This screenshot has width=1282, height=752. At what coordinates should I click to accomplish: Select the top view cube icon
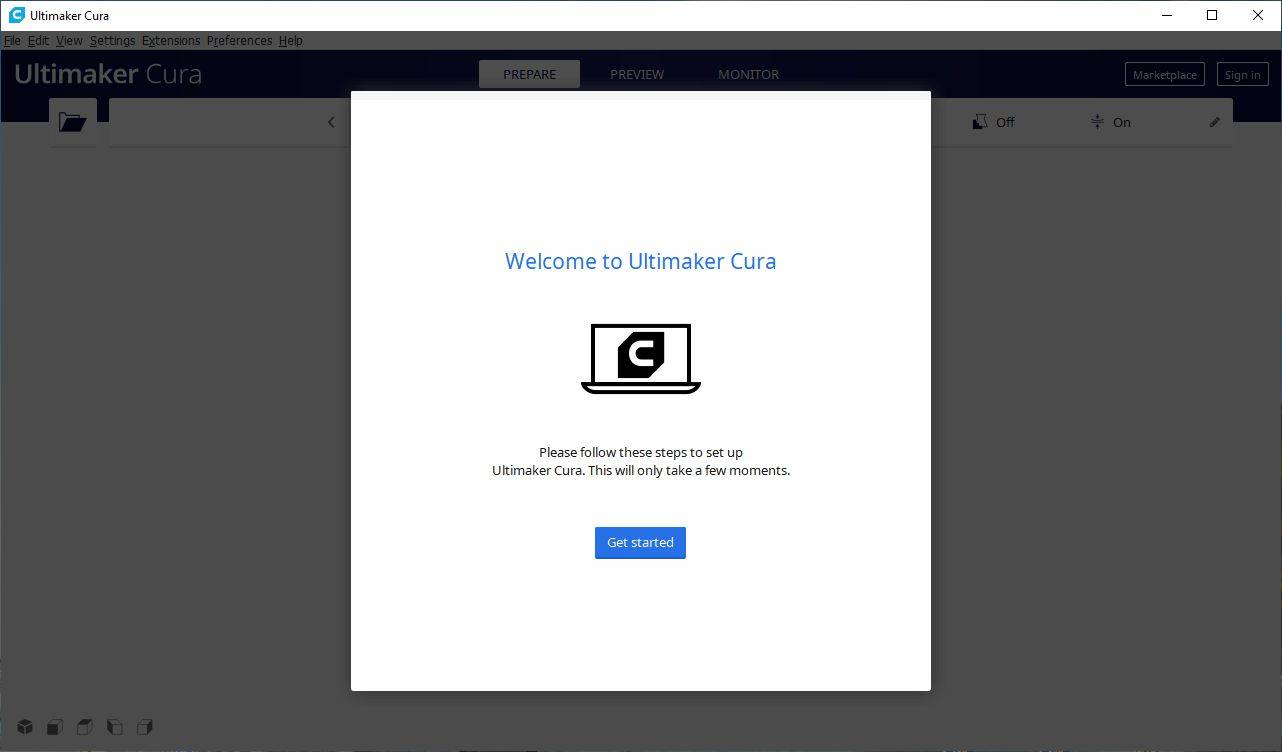[85, 727]
